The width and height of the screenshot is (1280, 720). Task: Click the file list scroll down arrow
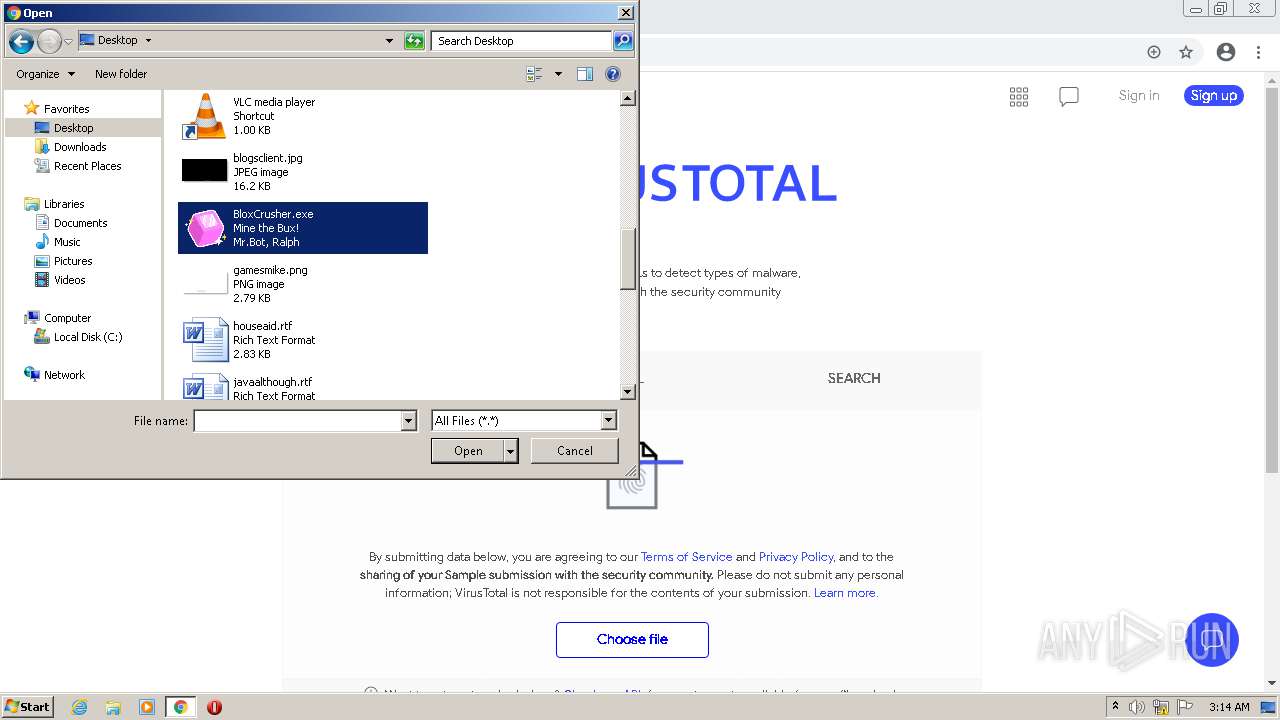[628, 392]
